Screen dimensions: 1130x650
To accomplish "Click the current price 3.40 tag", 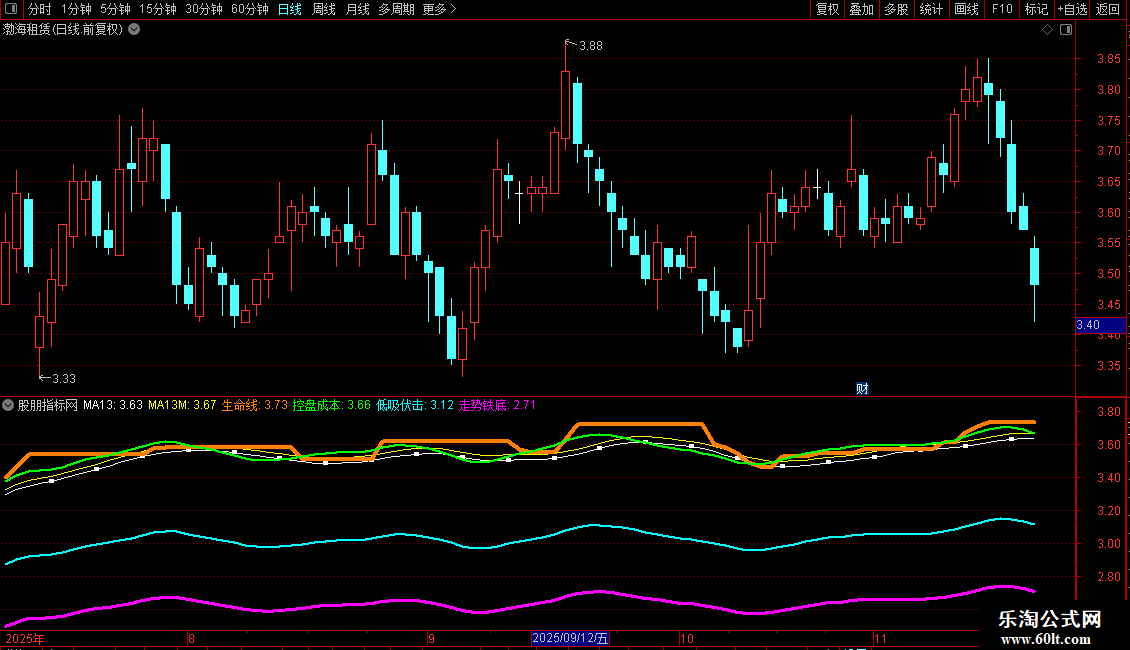I will click(x=1100, y=325).
